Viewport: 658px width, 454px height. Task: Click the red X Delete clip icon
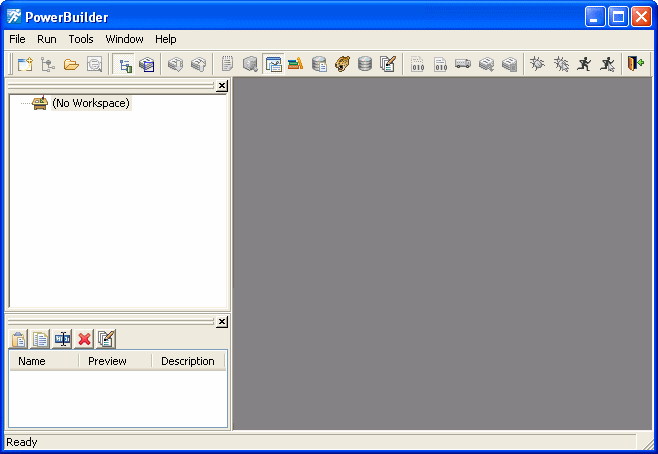pos(84,339)
